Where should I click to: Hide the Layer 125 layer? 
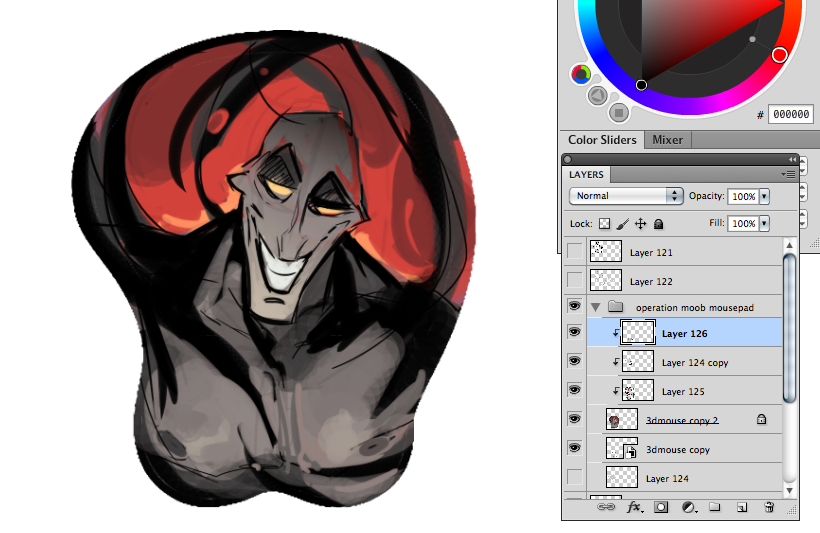(x=574, y=390)
